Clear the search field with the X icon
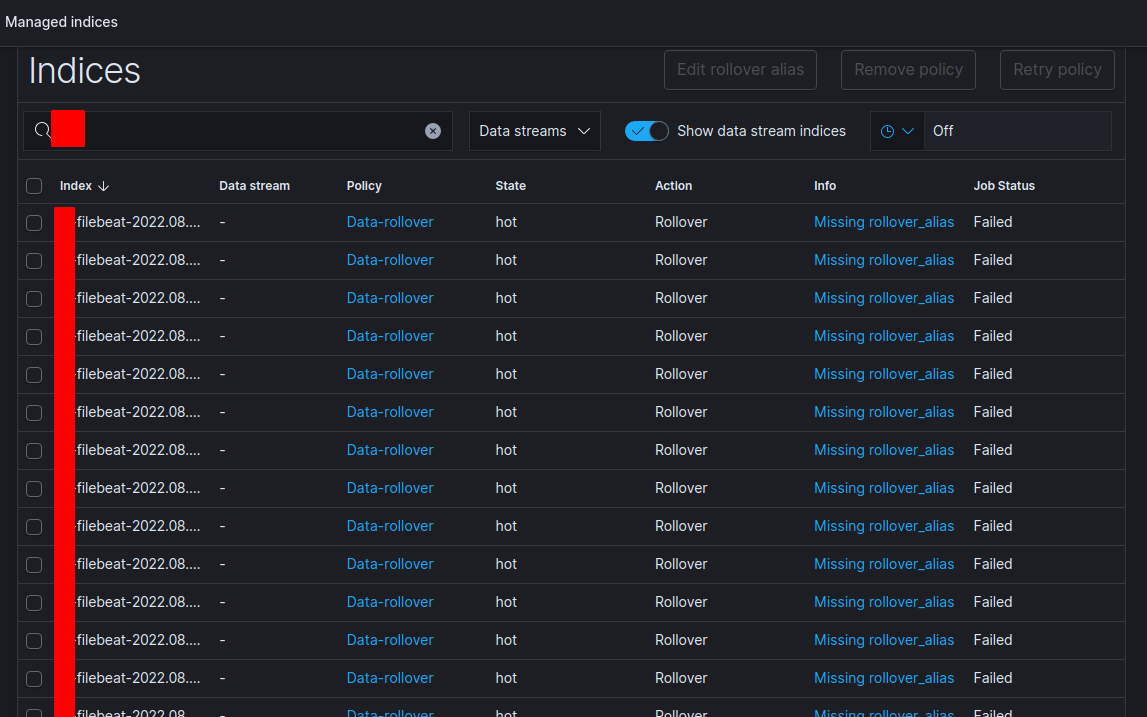The height and width of the screenshot is (717, 1147). 433,131
